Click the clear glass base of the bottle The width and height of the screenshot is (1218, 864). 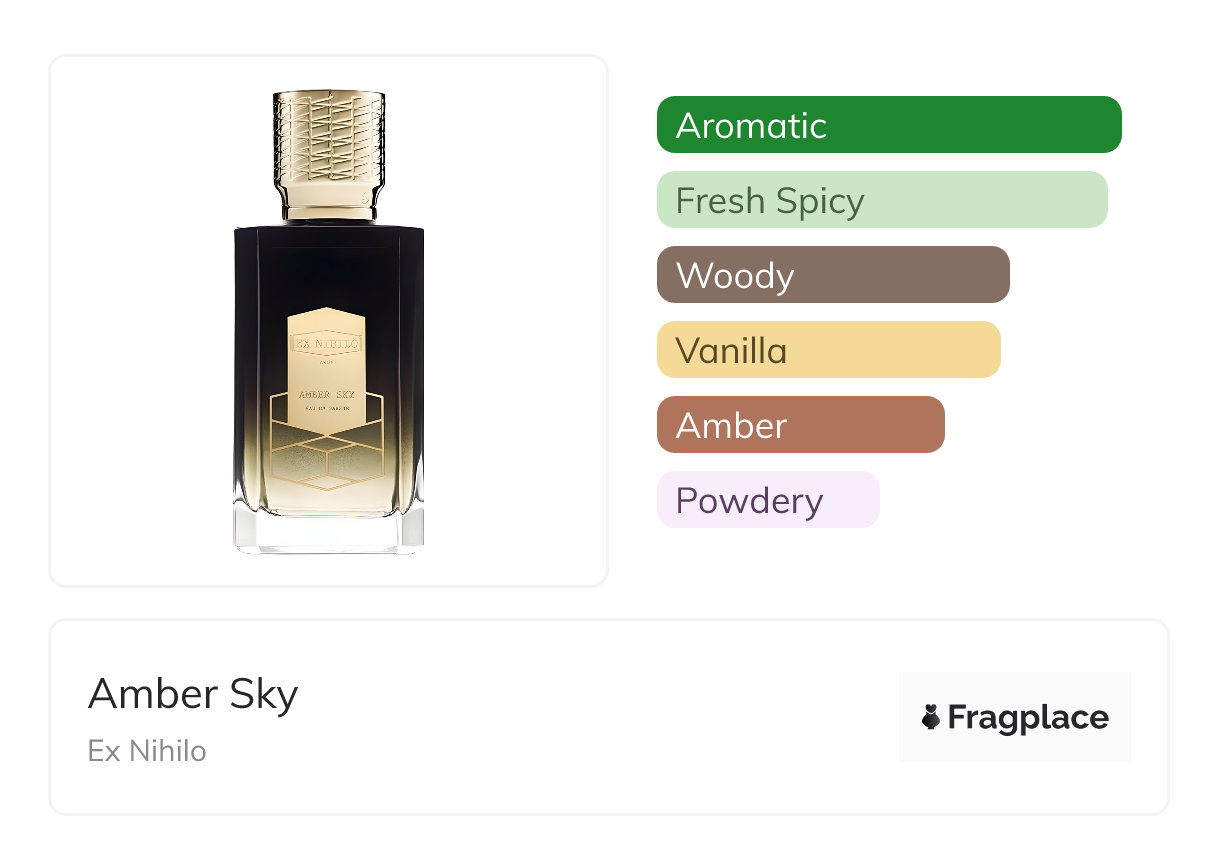click(329, 533)
